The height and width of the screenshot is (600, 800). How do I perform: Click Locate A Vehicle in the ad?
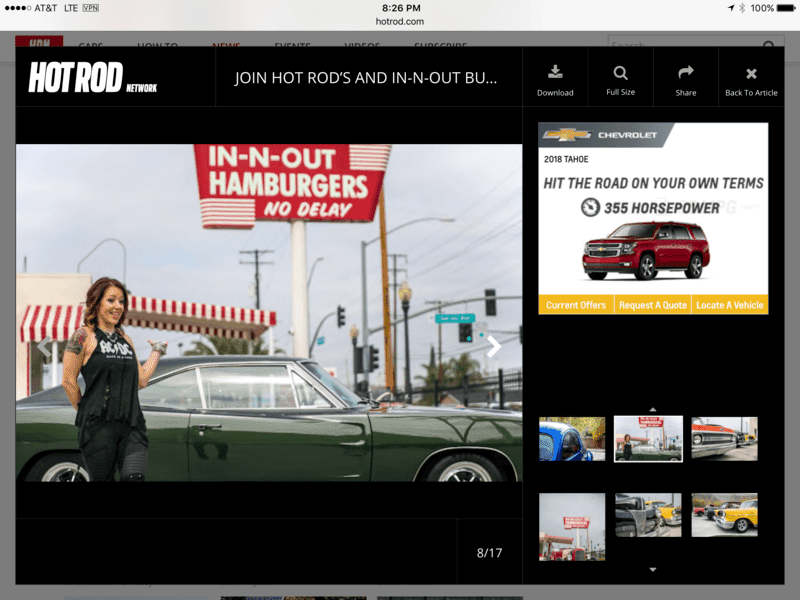click(x=730, y=305)
